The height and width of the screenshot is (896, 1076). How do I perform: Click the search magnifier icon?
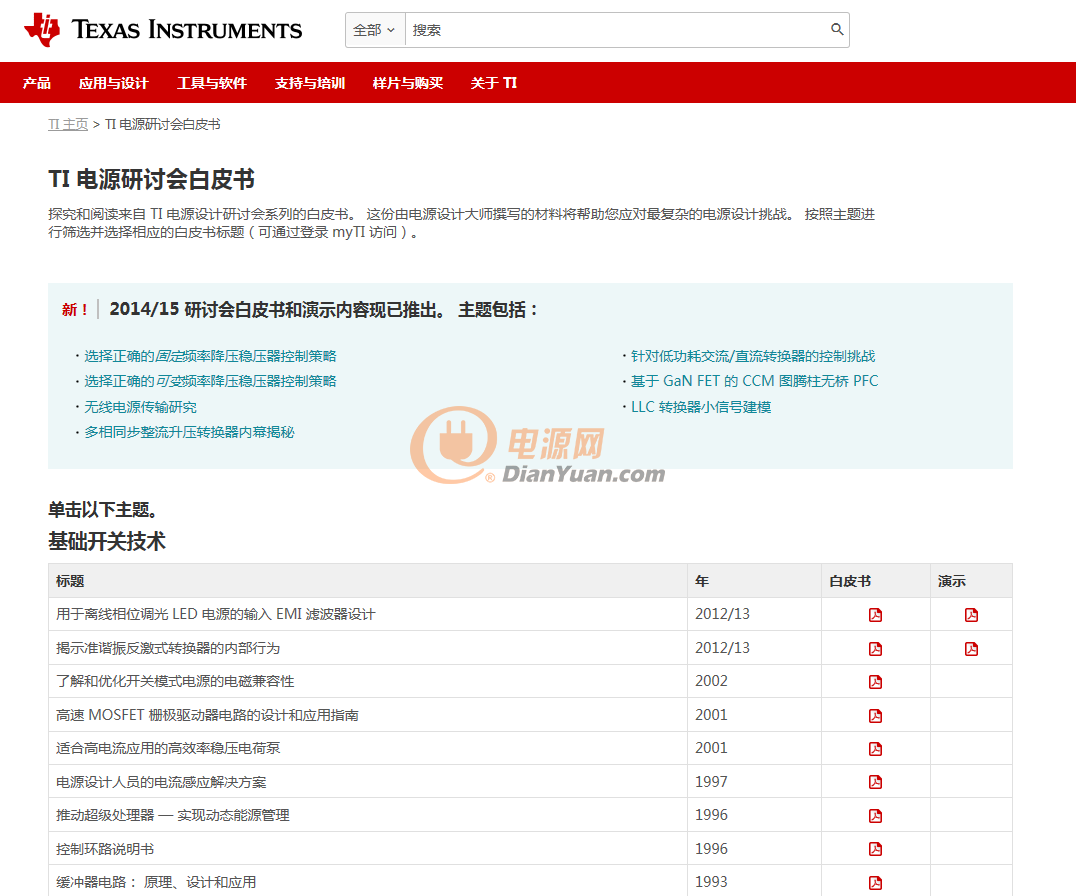pyautogui.click(x=837, y=30)
